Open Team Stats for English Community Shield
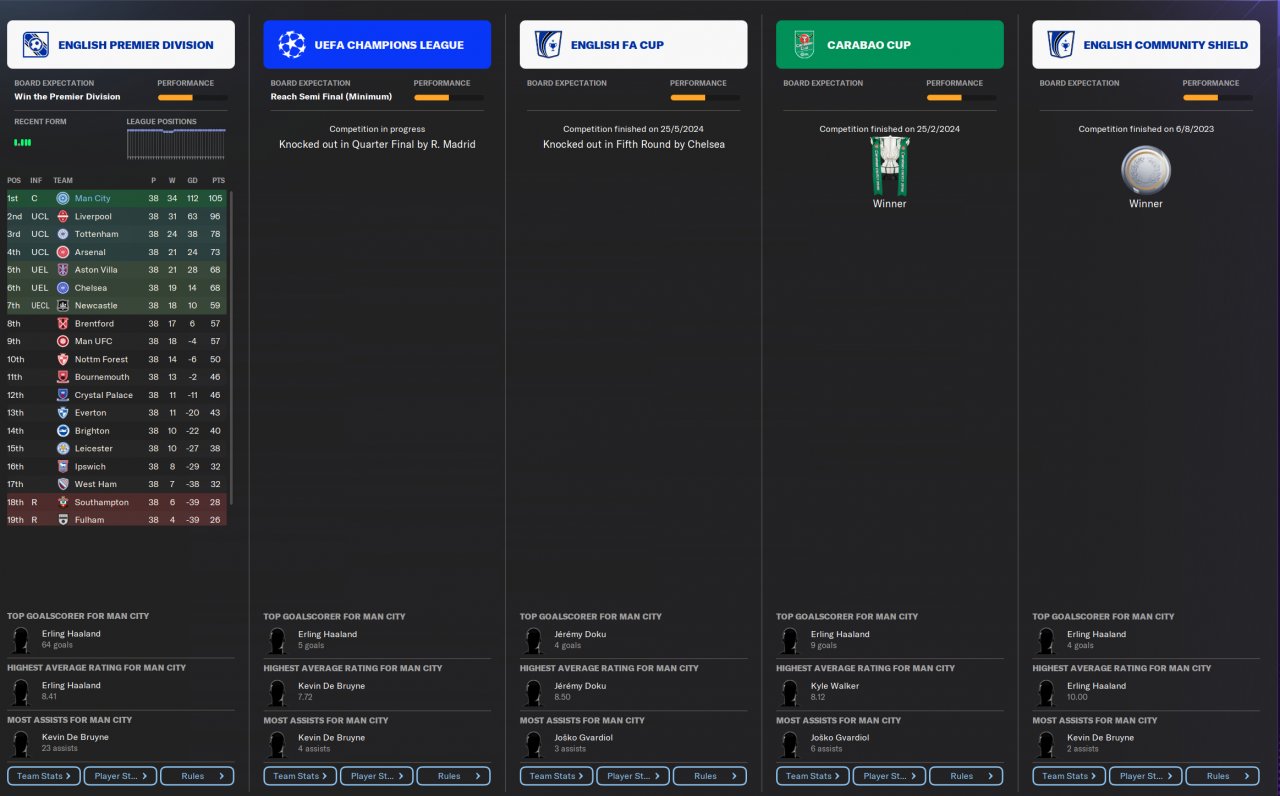Screen dimensions: 1280x796 [1070, 776]
